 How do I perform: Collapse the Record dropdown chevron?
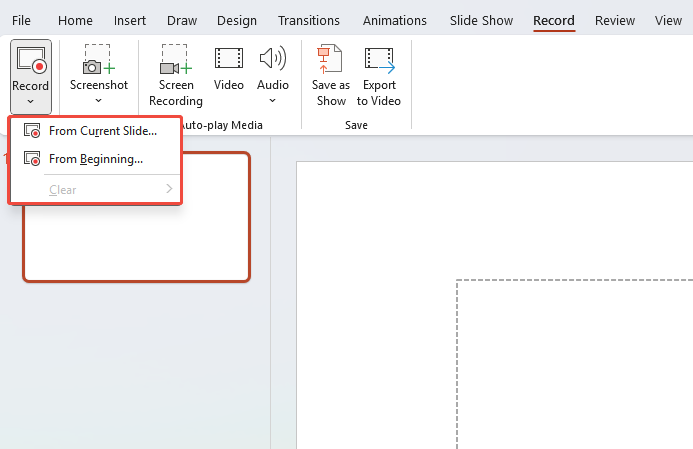tap(30, 101)
